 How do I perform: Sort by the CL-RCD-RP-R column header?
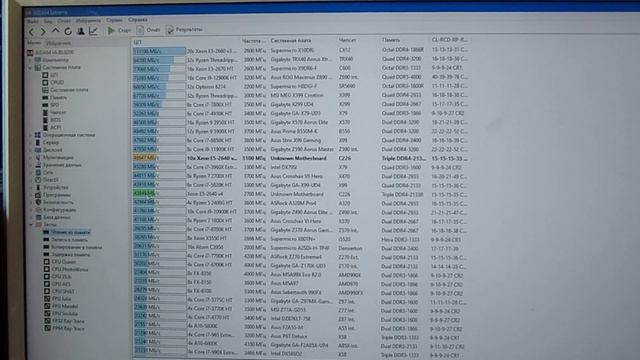(x=449, y=40)
